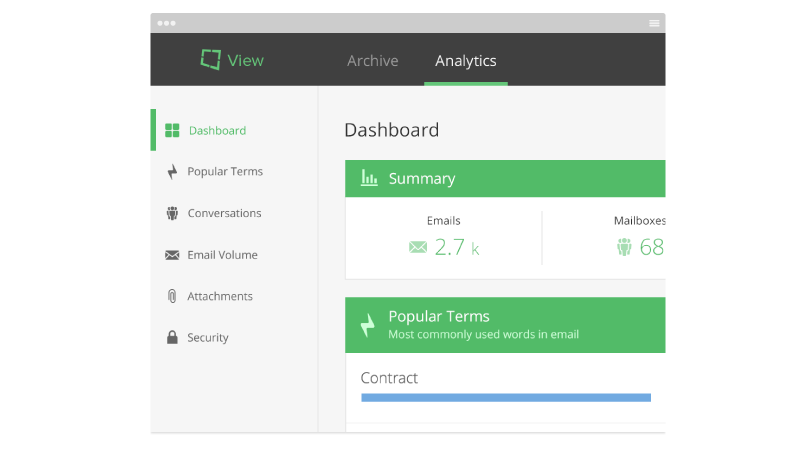Image resolution: width=800 pixels, height=450 pixels.
Task: Go to the Security section
Action: tap(208, 337)
